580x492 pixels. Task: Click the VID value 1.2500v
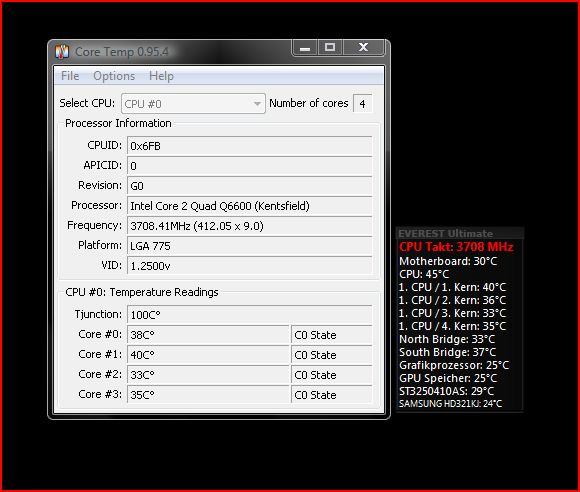(x=250, y=266)
